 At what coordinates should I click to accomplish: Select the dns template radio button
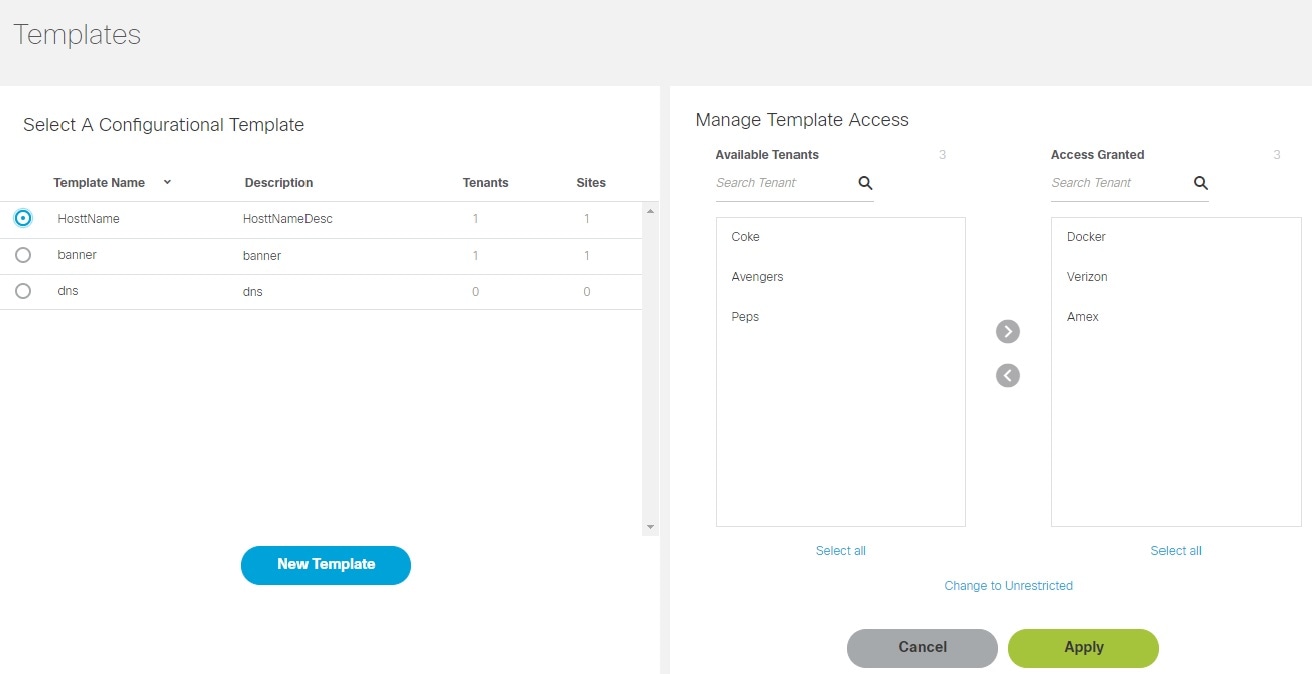pyautogui.click(x=23, y=290)
